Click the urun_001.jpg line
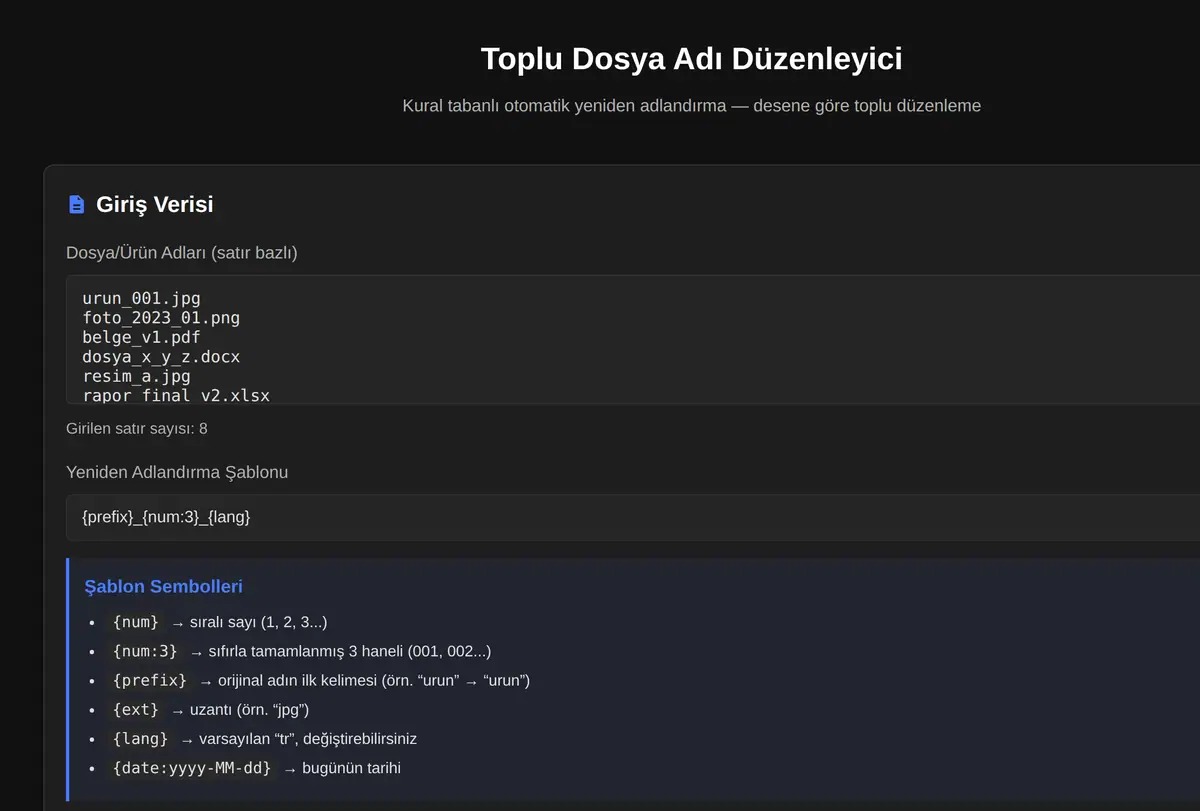Screen dimensions: 1200x811 tap(141, 298)
